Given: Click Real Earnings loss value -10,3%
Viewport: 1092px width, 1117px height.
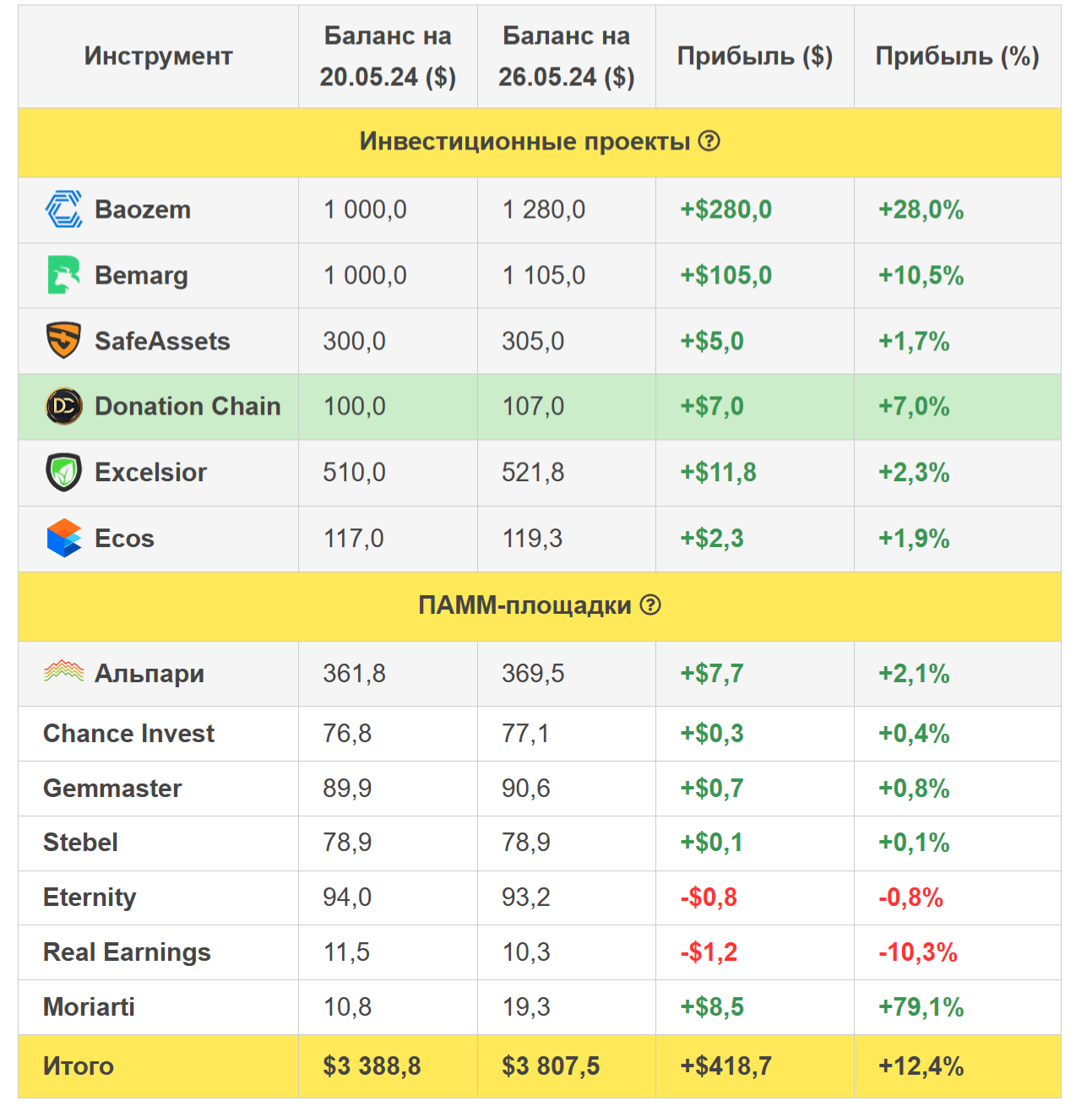Looking at the screenshot, I should point(918,952).
